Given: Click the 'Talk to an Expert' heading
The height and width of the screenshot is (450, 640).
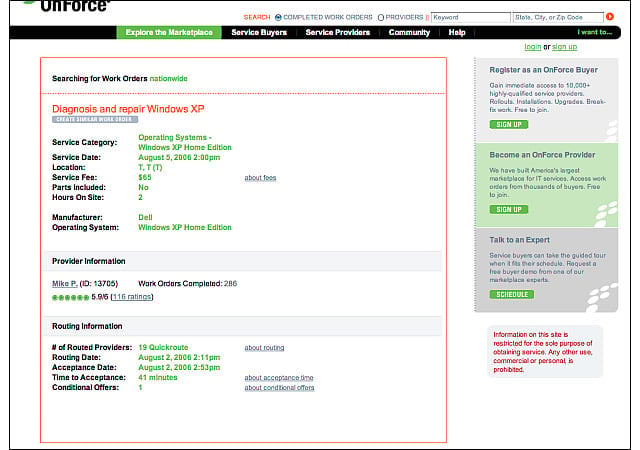Looking at the screenshot, I should pyautogui.click(x=519, y=240).
